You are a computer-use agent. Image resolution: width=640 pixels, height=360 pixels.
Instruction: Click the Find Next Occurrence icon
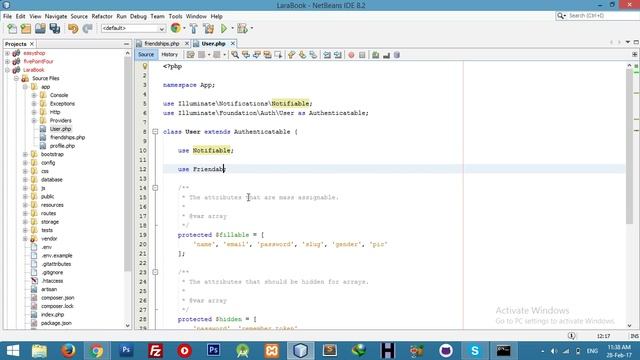point(257,55)
